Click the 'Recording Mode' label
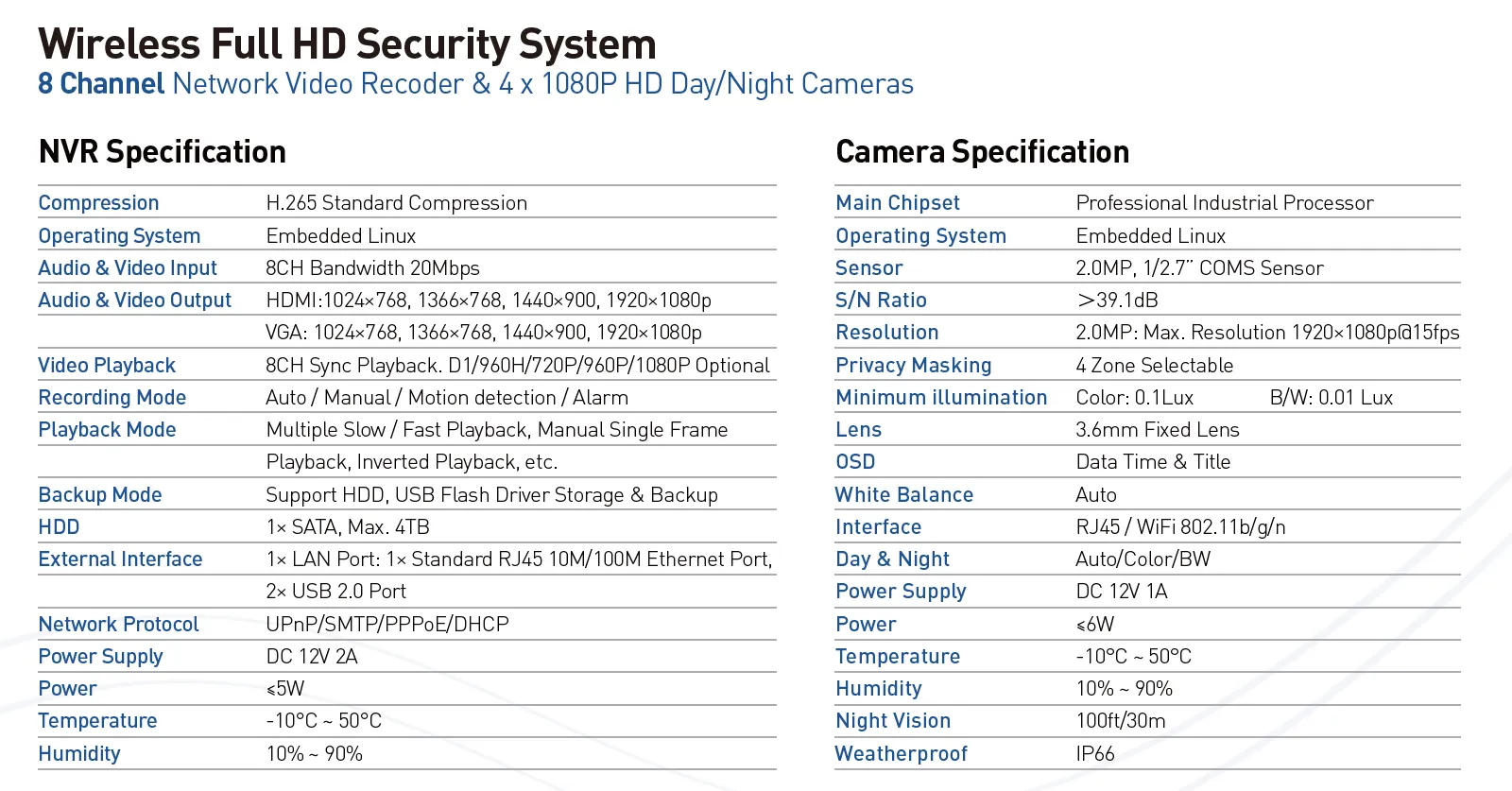This screenshot has height=791, width=1512. [112, 398]
